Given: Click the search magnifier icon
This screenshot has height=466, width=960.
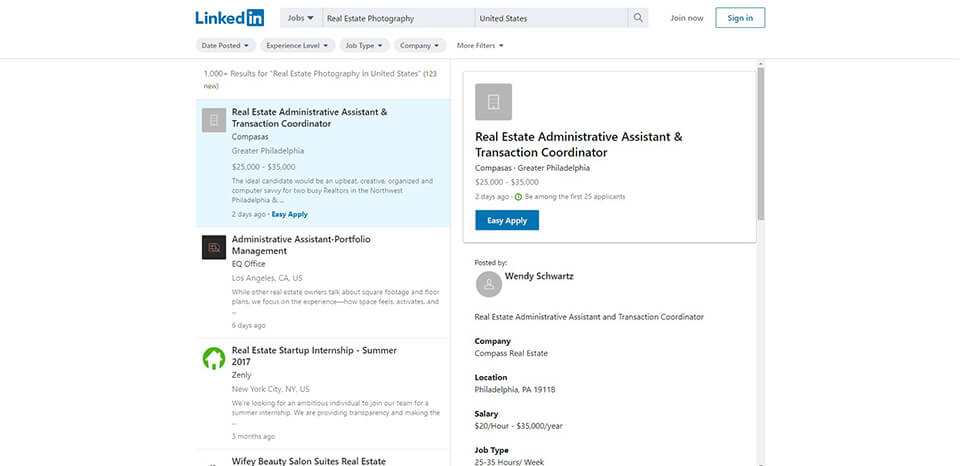Looking at the screenshot, I should [x=638, y=18].
